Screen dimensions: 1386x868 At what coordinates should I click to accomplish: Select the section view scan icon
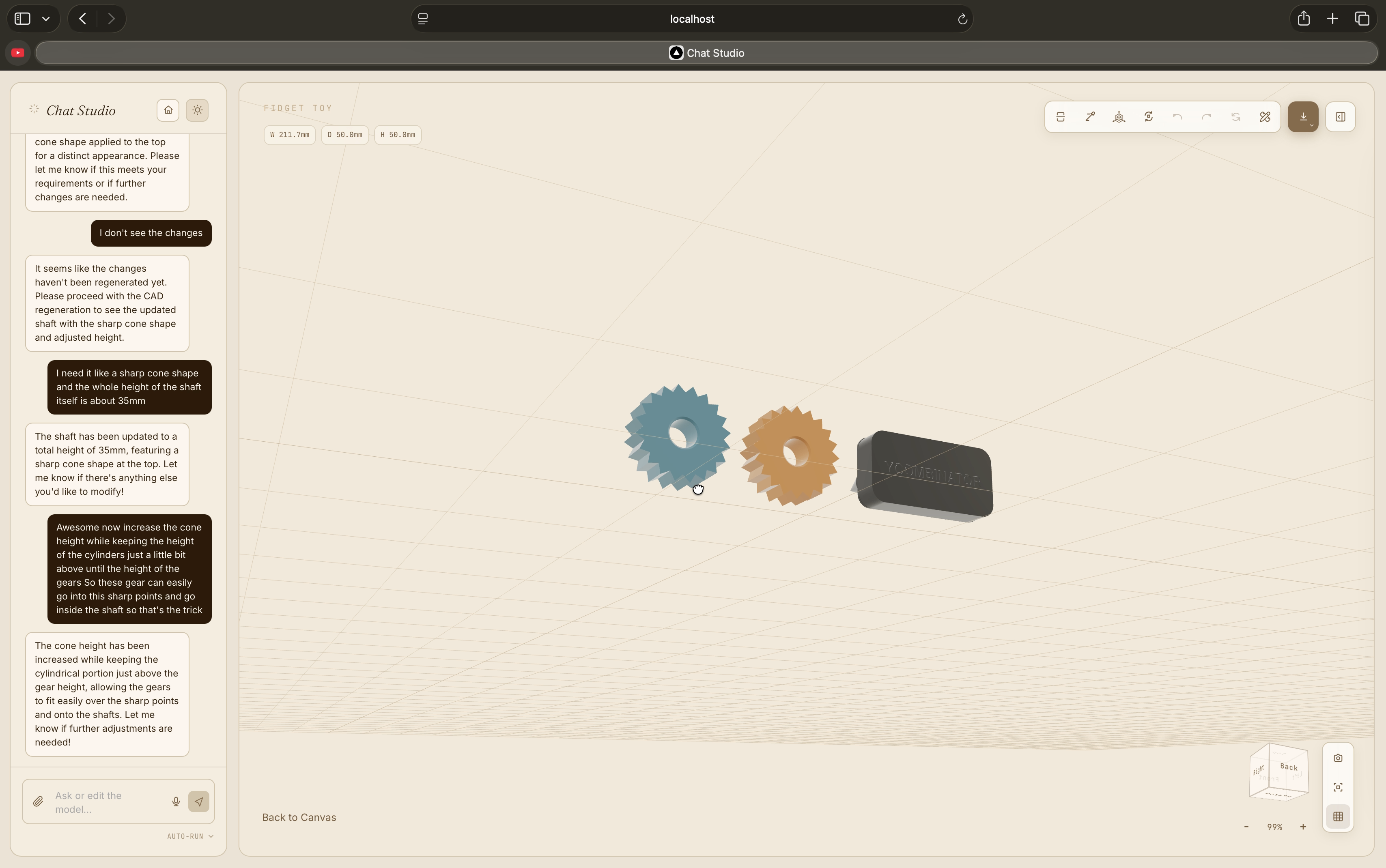pos(1061,117)
